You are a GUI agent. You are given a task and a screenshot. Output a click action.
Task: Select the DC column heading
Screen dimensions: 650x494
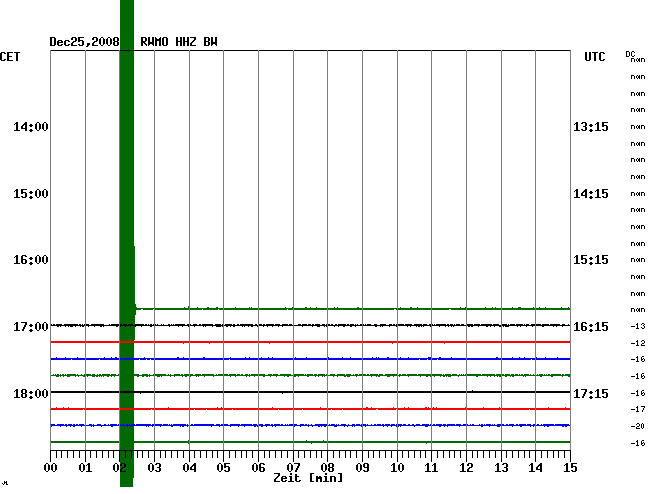630,54
